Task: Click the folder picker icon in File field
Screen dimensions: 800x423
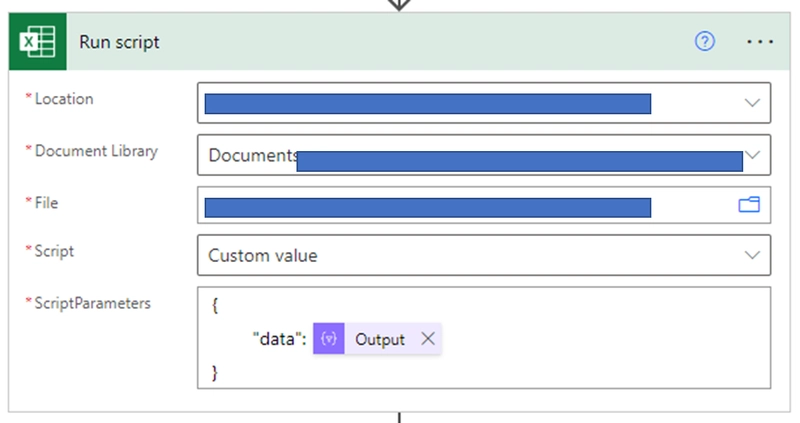Action: [749, 205]
